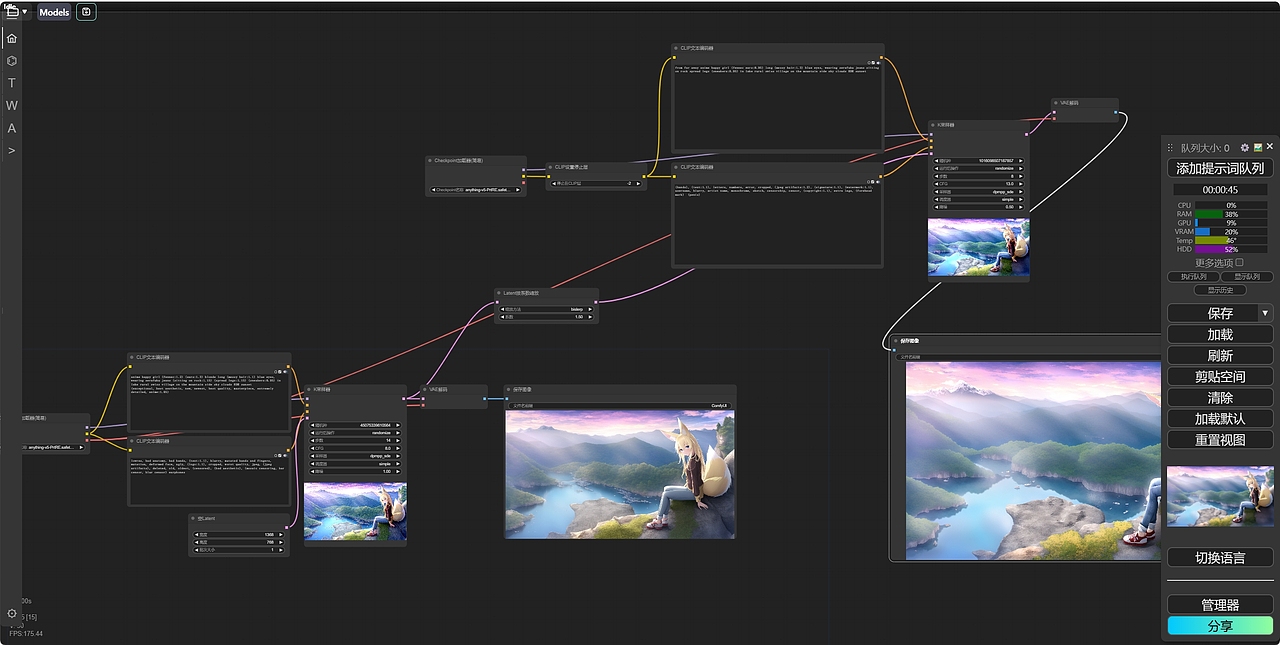This screenshot has width=1280, height=645.
Task: Collapse the 空Latent node via its dot
Action: pyautogui.click(x=193, y=518)
